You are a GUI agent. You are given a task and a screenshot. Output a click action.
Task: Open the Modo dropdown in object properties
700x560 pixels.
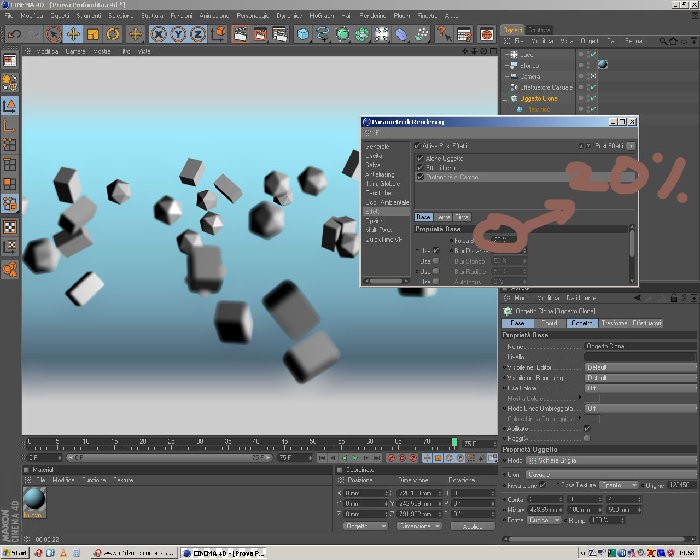[x=611, y=460]
